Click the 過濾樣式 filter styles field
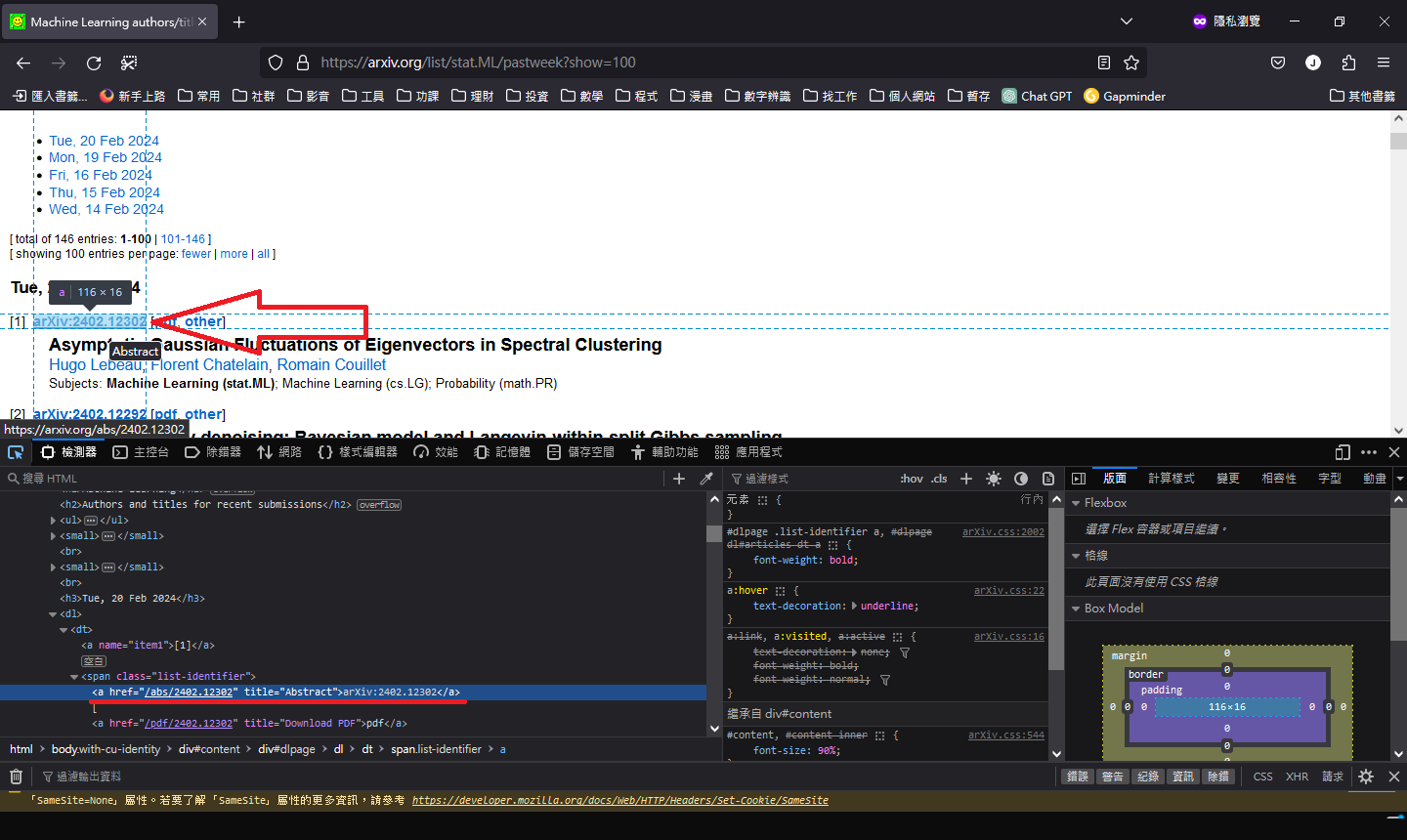The width and height of the screenshot is (1407, 840). point(811,479)
